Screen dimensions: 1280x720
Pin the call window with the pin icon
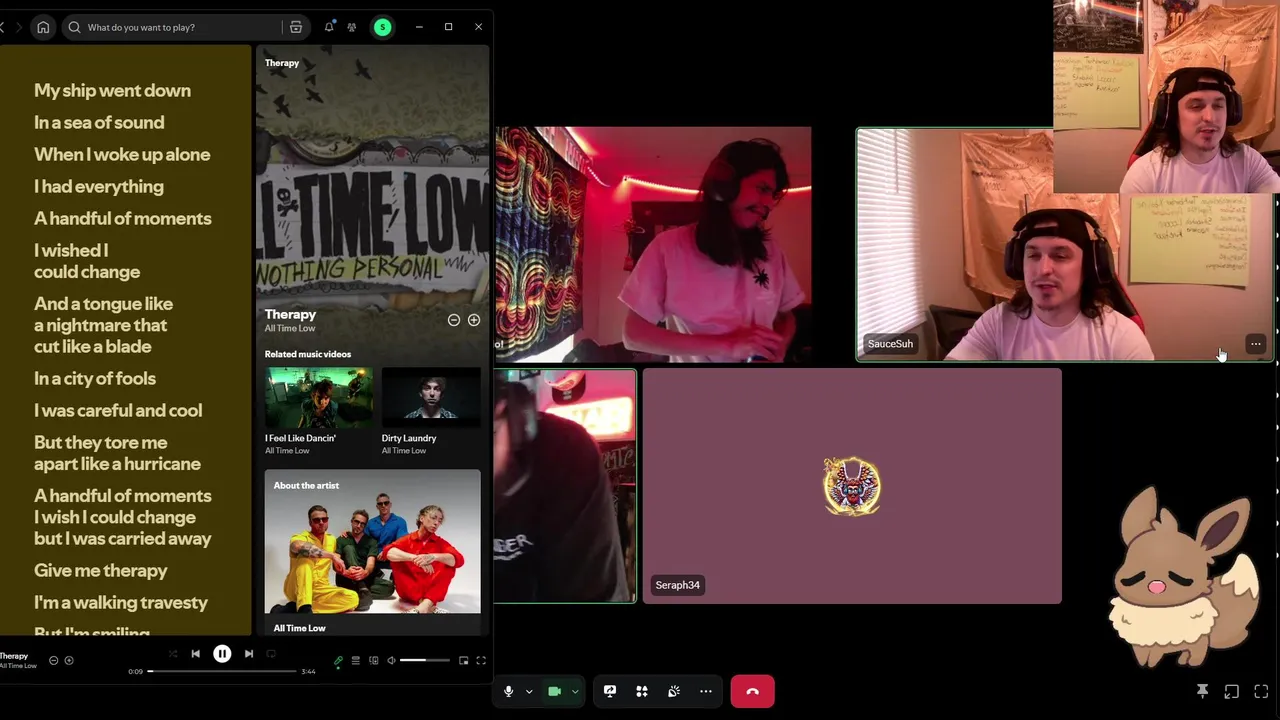1203,691
